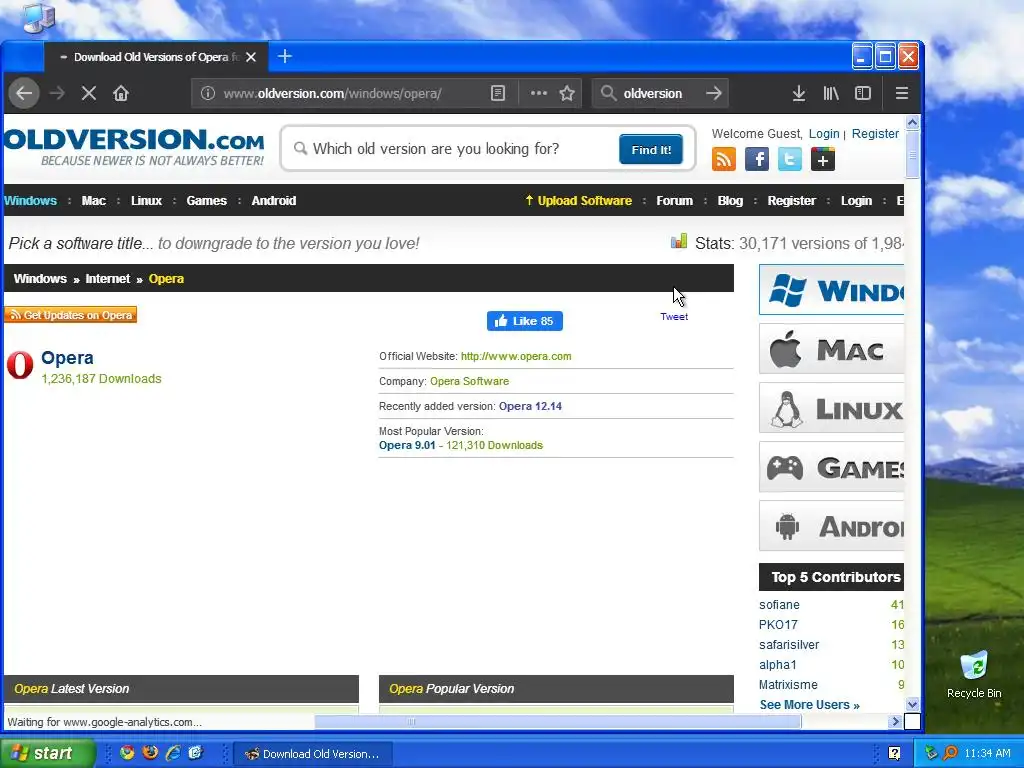Image resolution: width=1024 pixels, height=768 pixels.
Task: Open the stats bar chart icon
Action: [x=679, y=242]
